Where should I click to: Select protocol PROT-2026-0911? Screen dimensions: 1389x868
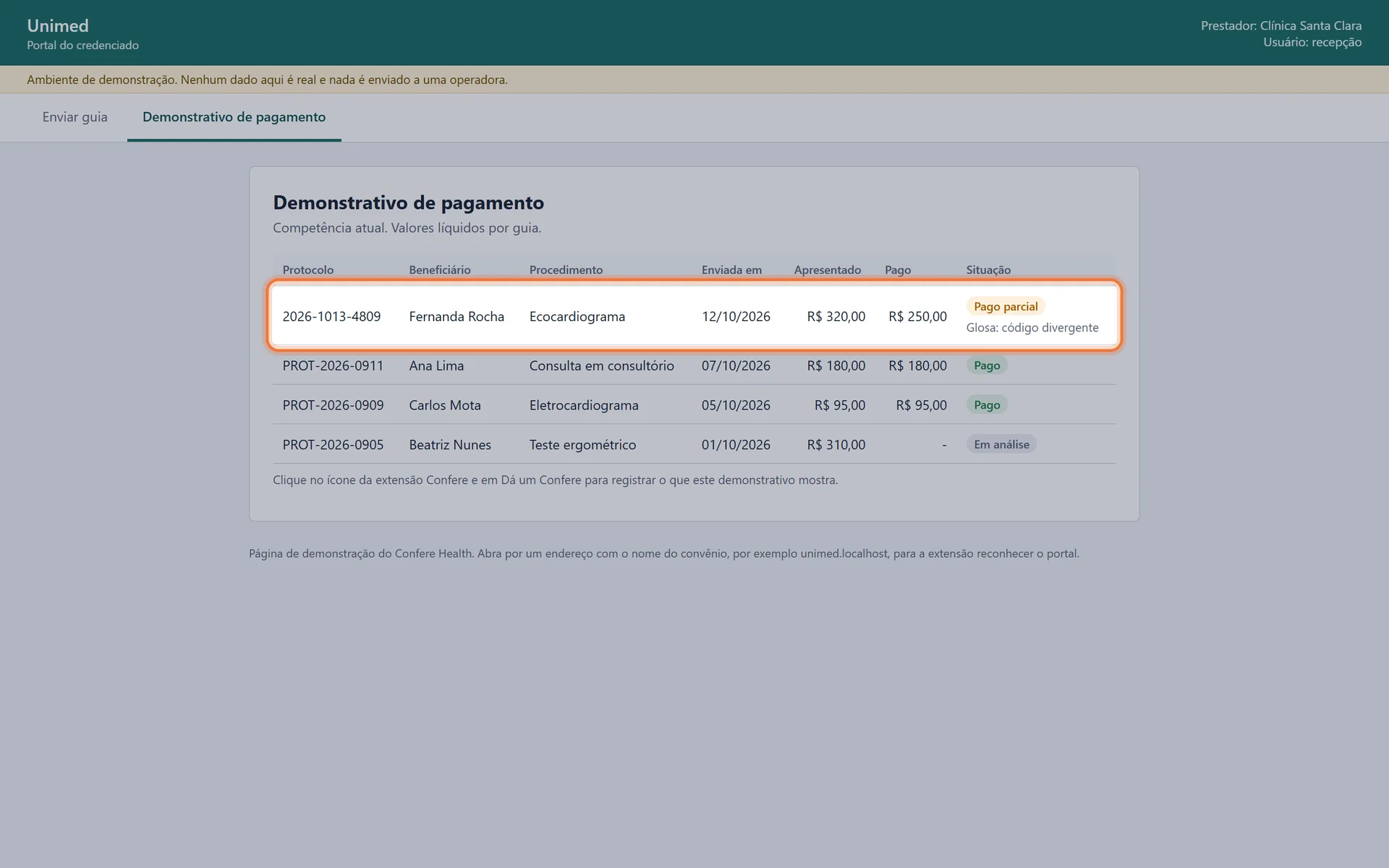[x=333, y=365]
